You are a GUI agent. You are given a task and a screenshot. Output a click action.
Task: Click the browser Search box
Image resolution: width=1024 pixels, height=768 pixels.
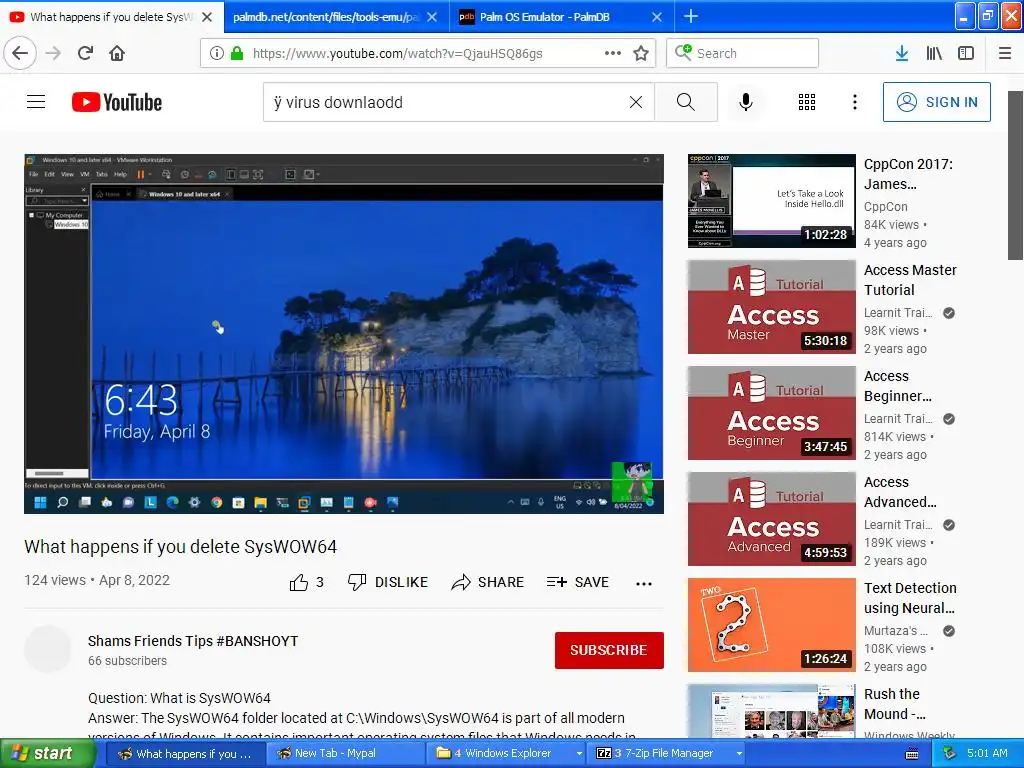tap(742, 53)
